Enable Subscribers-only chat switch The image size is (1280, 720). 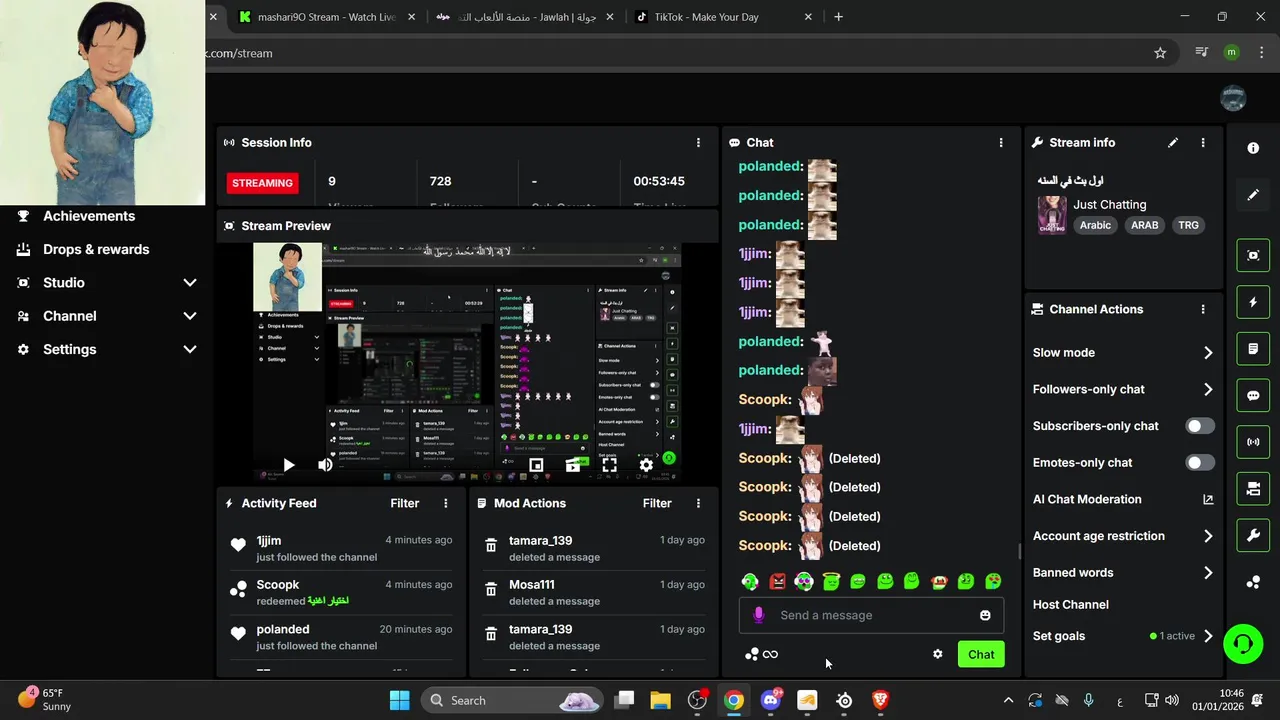[x=1200, y=426]
